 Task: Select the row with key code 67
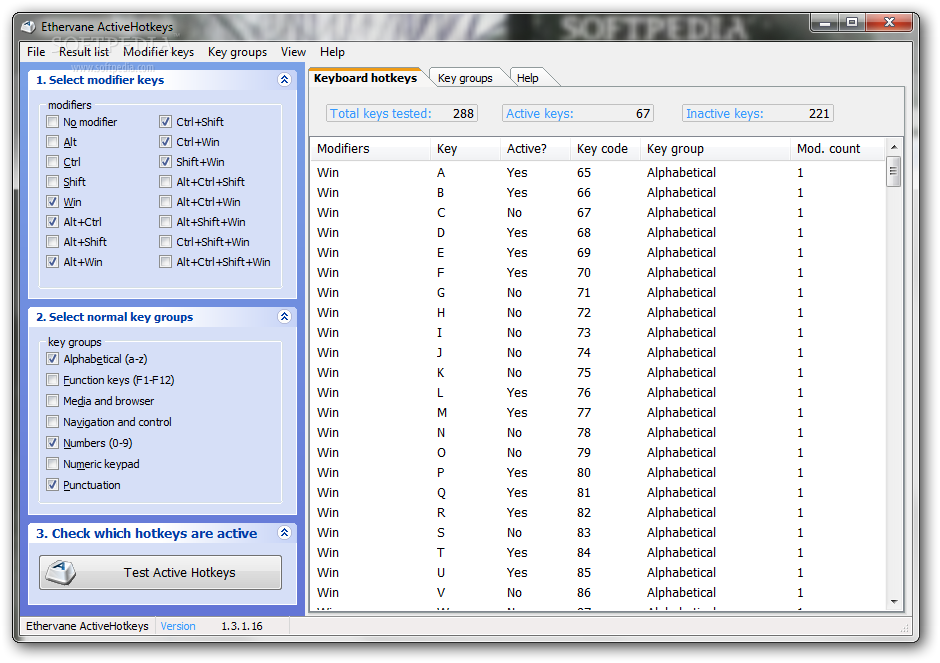click(598, 213)
